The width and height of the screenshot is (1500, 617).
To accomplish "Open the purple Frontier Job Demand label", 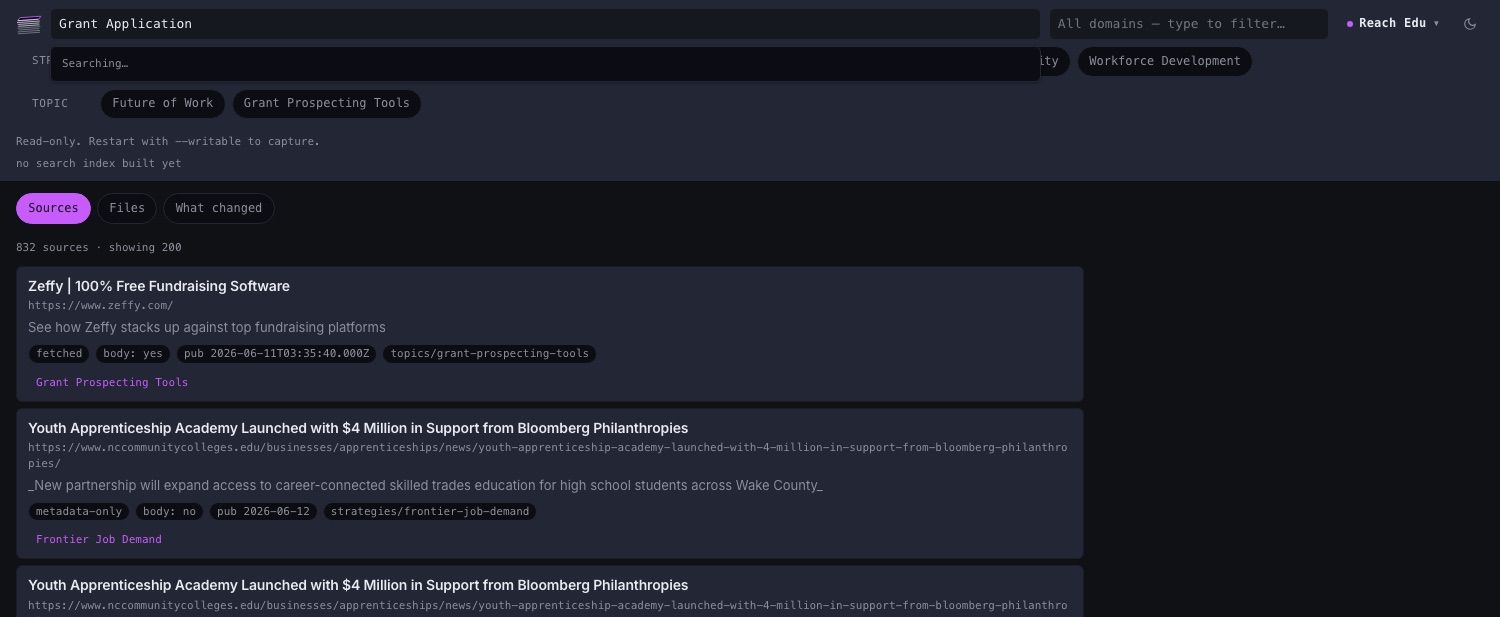I will coord(99,539).
